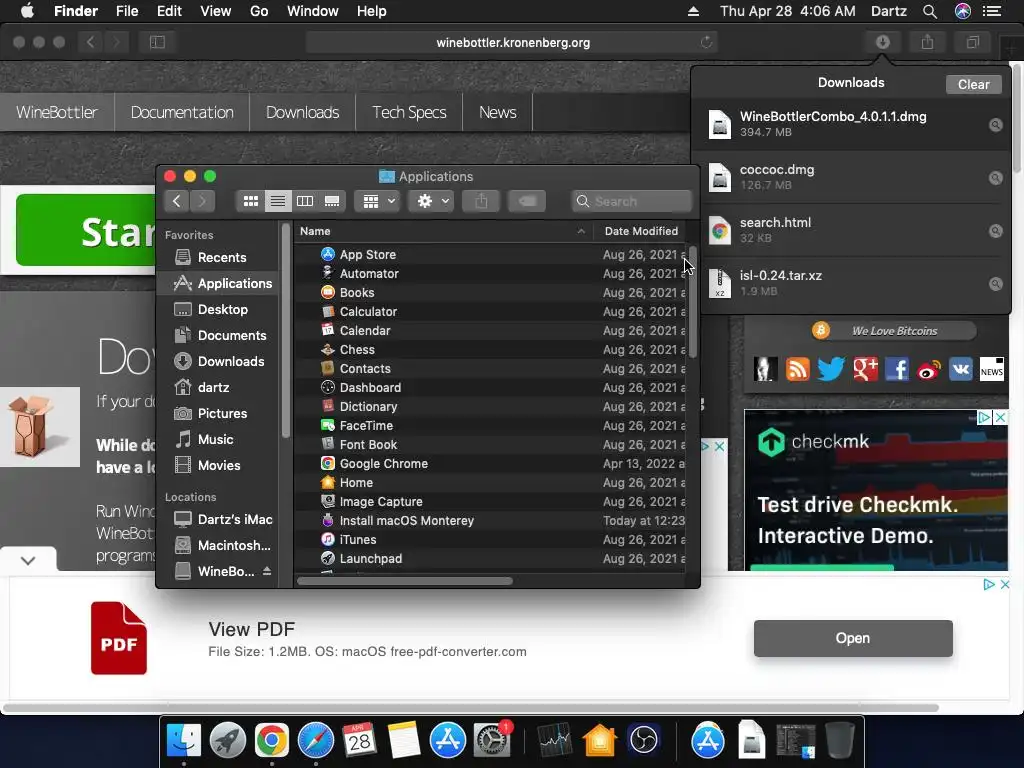This screenshot has width=1024, height=768.
Task: Reload the winebottler page
Action: point(706,42)
